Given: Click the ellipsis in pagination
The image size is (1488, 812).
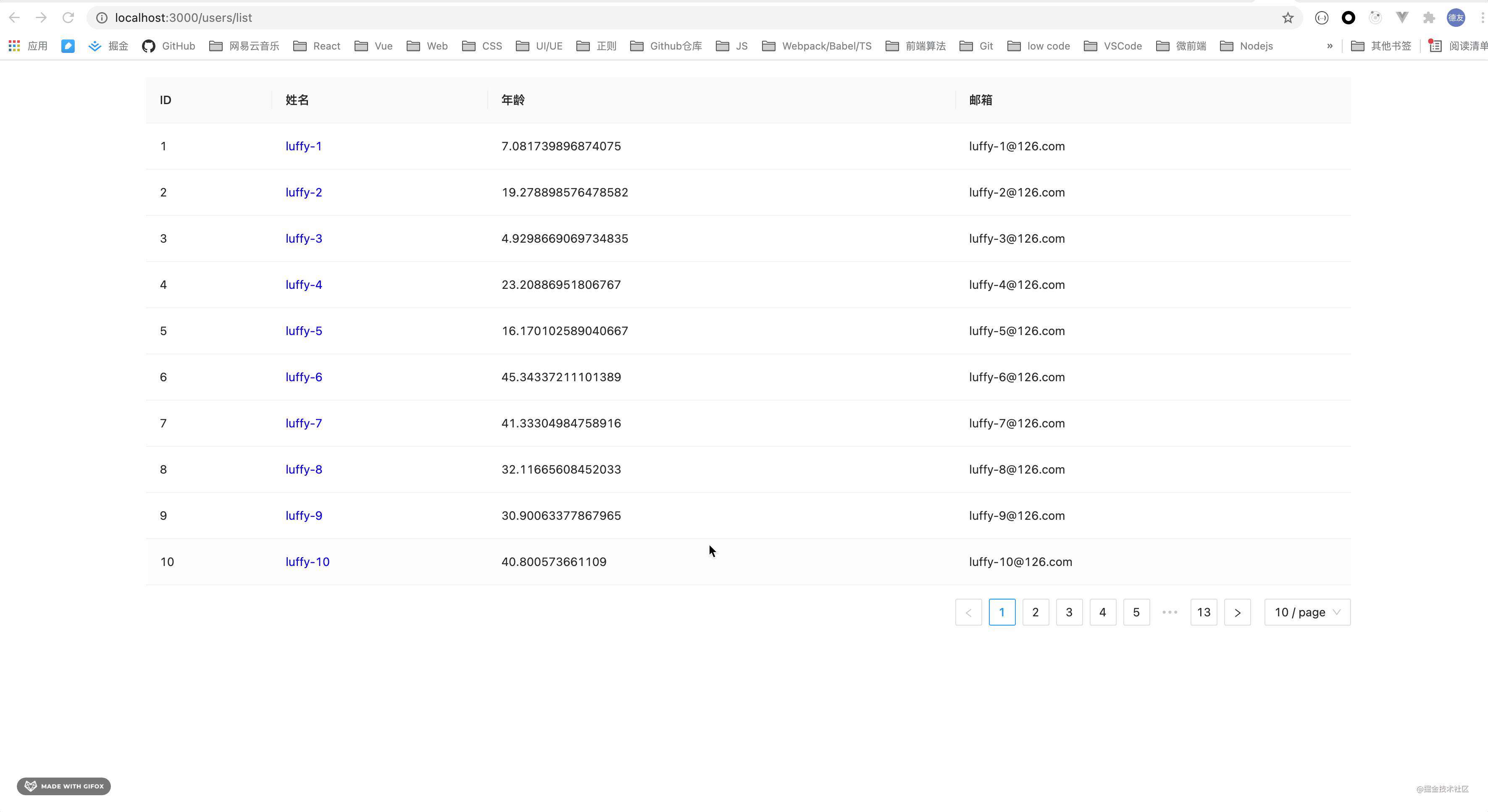Looking at the screenshot, I should pos(1170,611).
